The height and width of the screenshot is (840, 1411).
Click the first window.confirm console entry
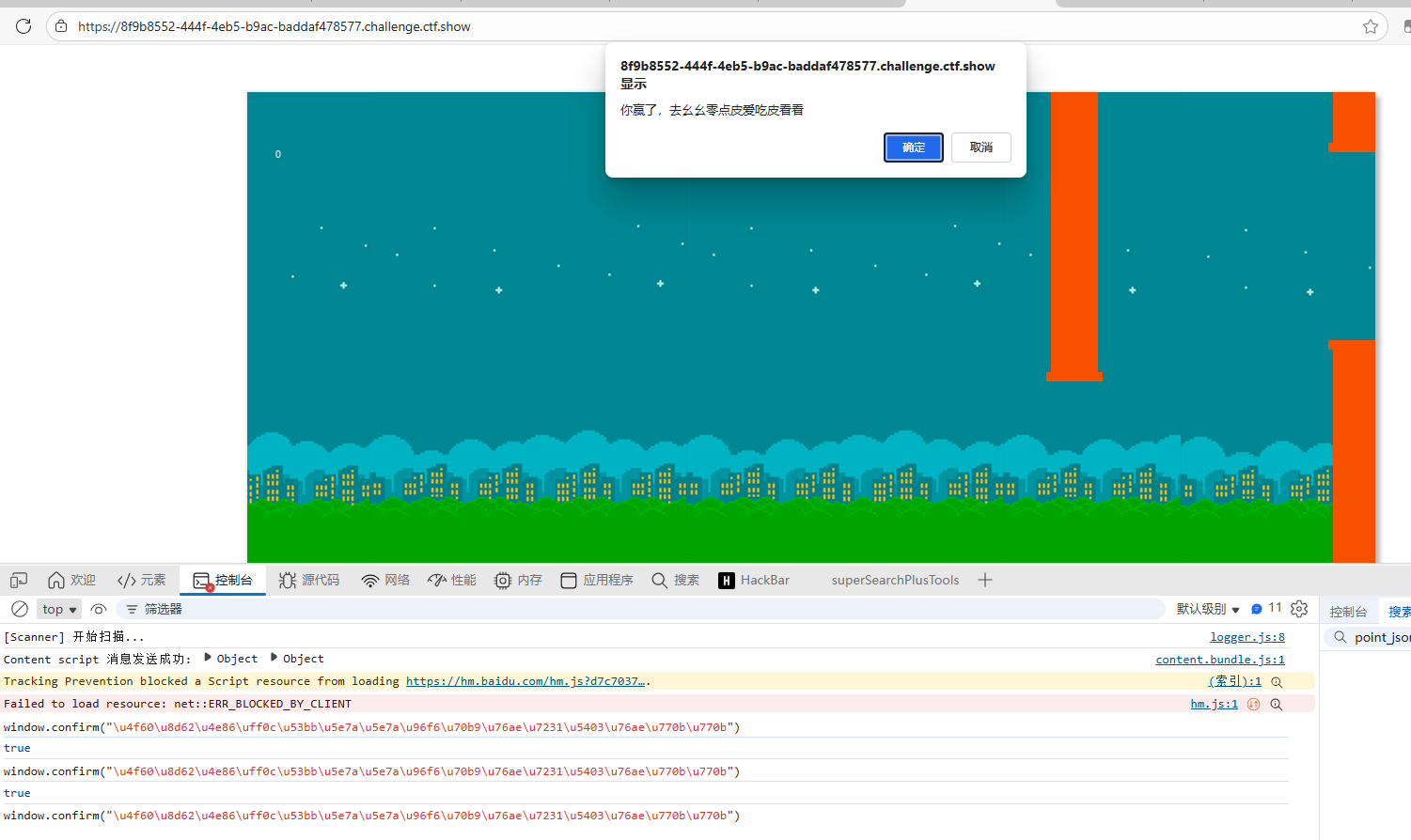pyautogui.click(x=371, y=727)
